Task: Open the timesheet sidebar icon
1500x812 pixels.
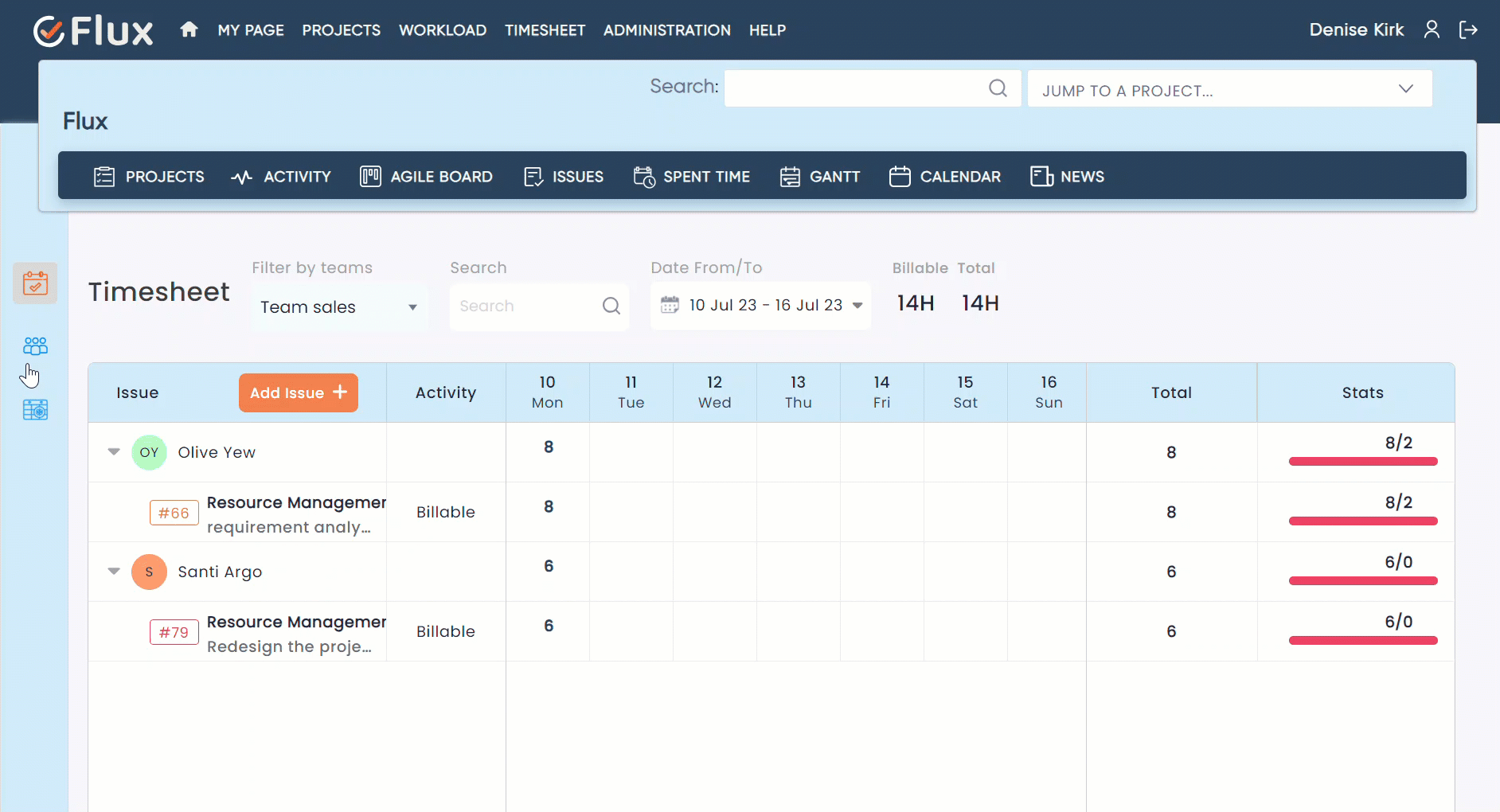Action: click(35, 283)
